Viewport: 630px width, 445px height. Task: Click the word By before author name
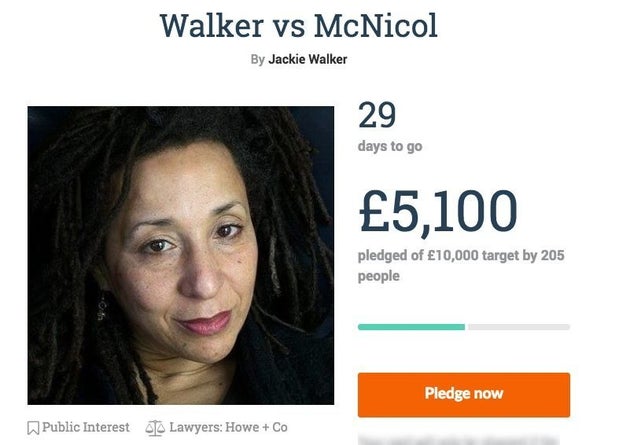tap(257, 59)
